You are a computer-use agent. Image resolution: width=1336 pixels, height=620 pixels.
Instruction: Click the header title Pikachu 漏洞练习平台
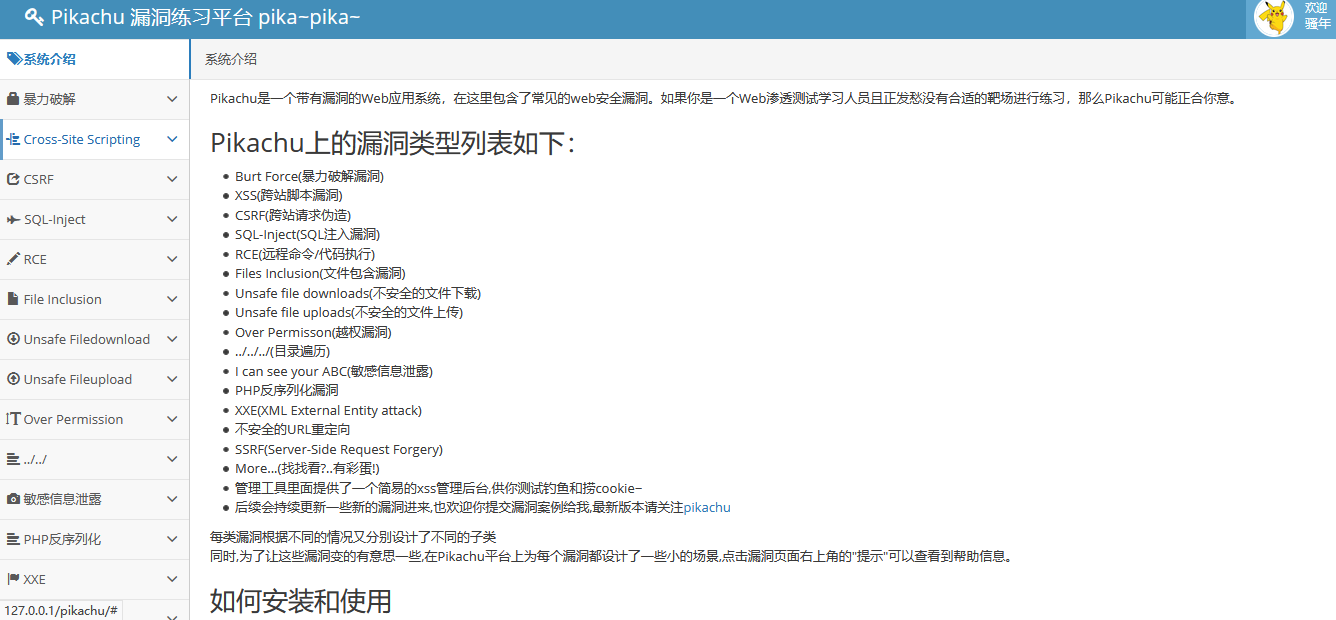(x=205, y=17)
